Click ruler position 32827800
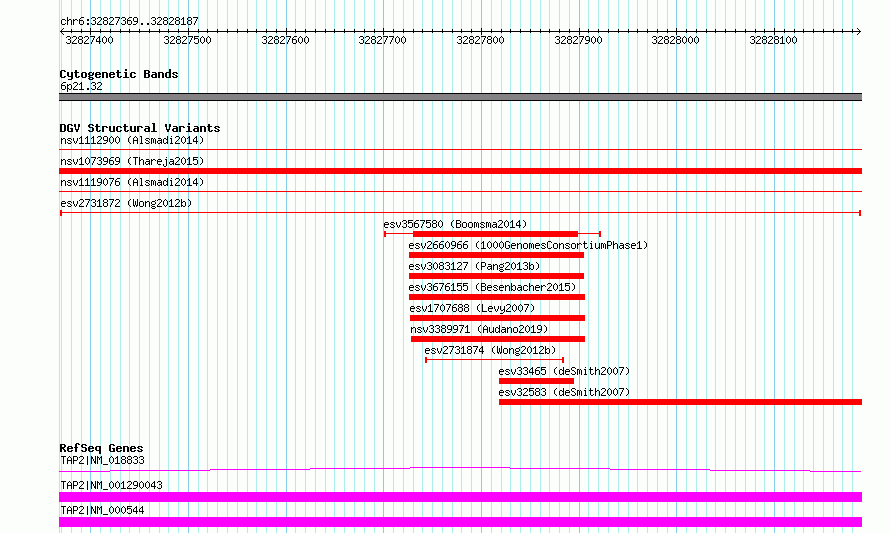Viewport: 890px width, 533px height. point(481,40)
